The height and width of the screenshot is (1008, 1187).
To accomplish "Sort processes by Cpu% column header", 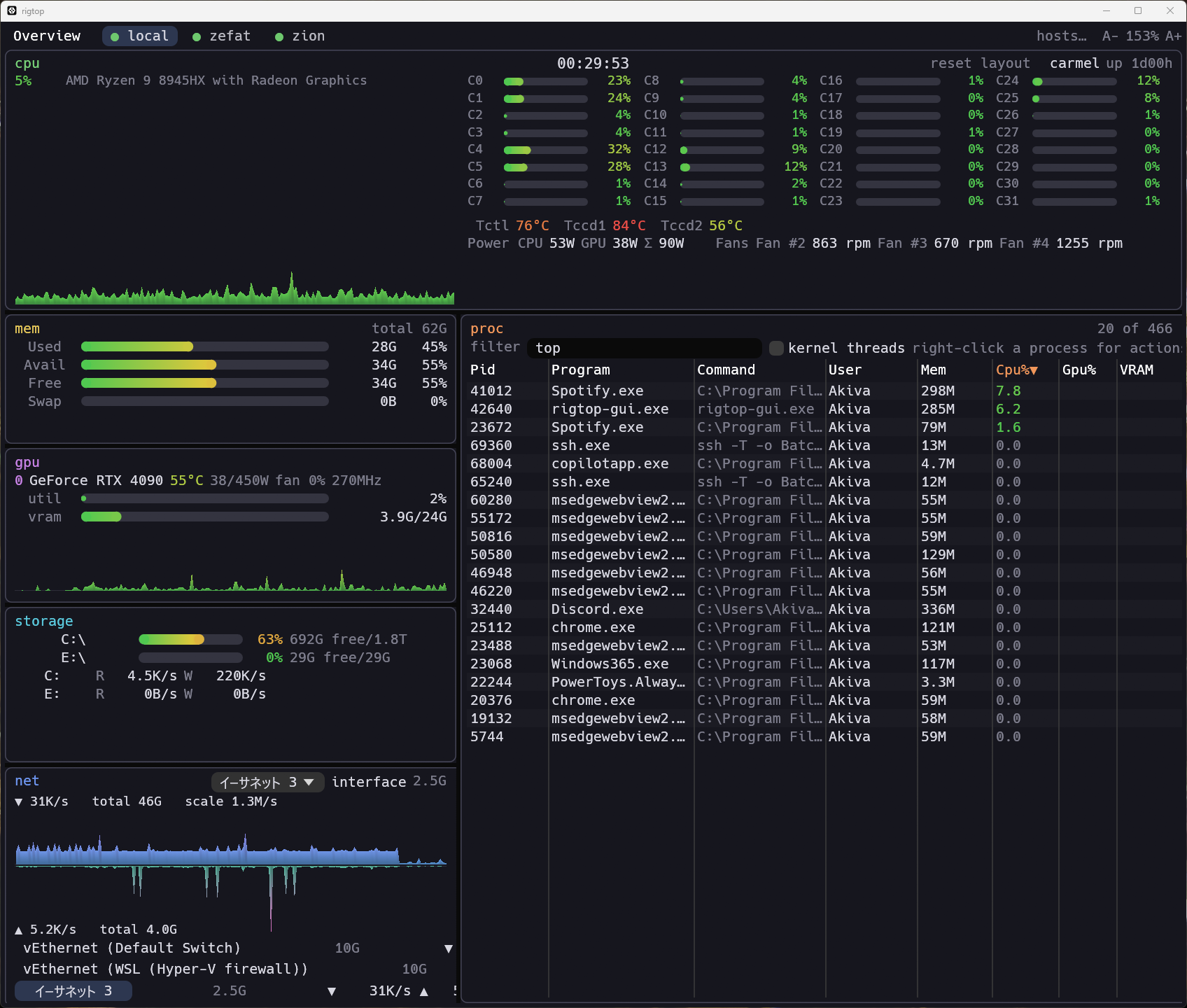I will pyautogui.click(x=1016, y=370).
